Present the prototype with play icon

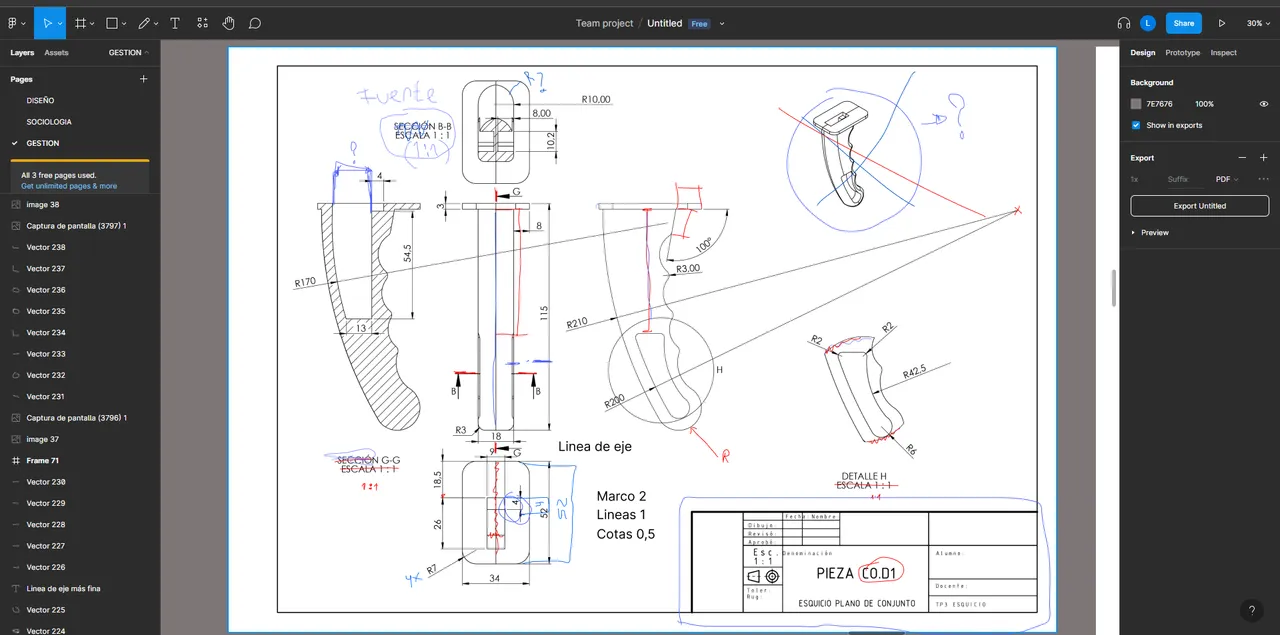click(x=1221, y=23)
